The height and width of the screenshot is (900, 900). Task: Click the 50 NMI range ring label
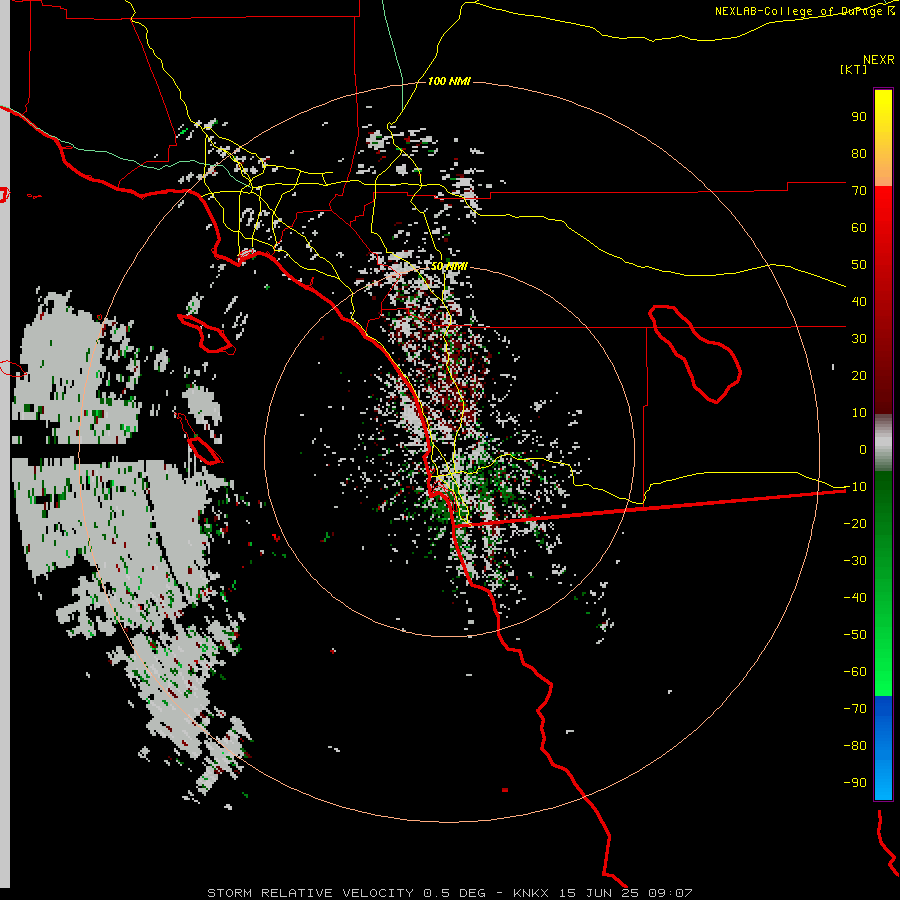click(x=449, y=266)
